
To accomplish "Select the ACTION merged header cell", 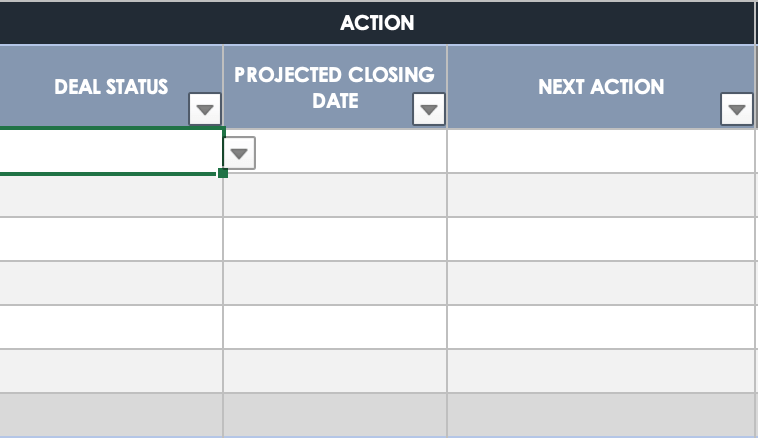I will [x=377, y=22].
